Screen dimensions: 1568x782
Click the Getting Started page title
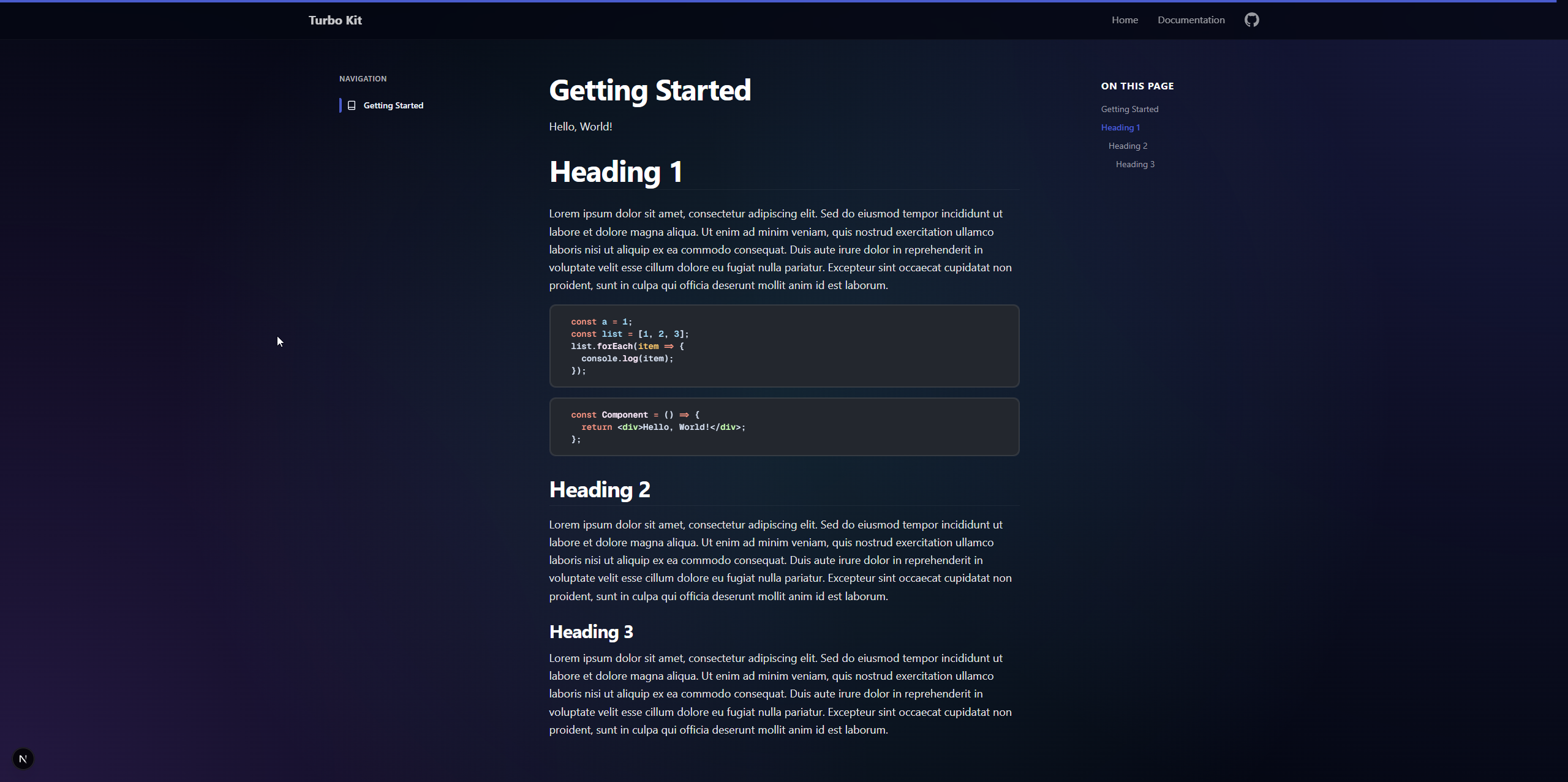coord(649,90)
